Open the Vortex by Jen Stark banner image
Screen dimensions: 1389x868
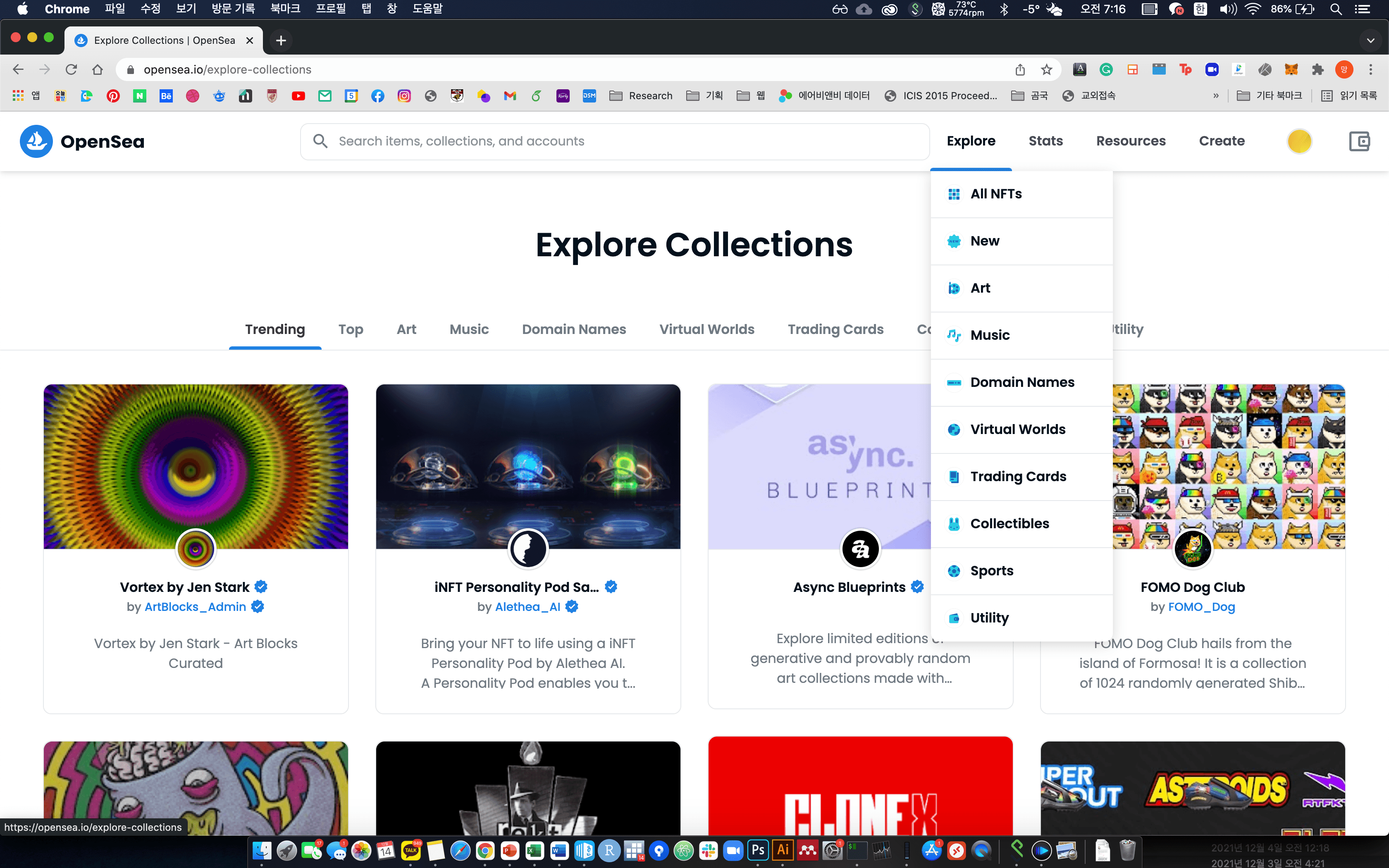click(196, 466)
